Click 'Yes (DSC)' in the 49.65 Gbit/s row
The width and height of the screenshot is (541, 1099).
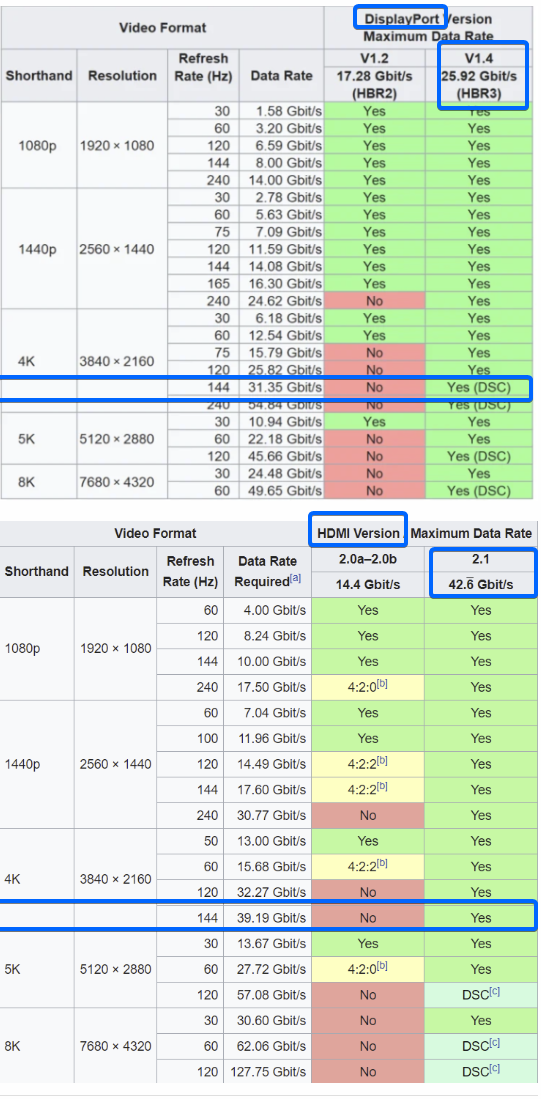[x=479, y=491]
